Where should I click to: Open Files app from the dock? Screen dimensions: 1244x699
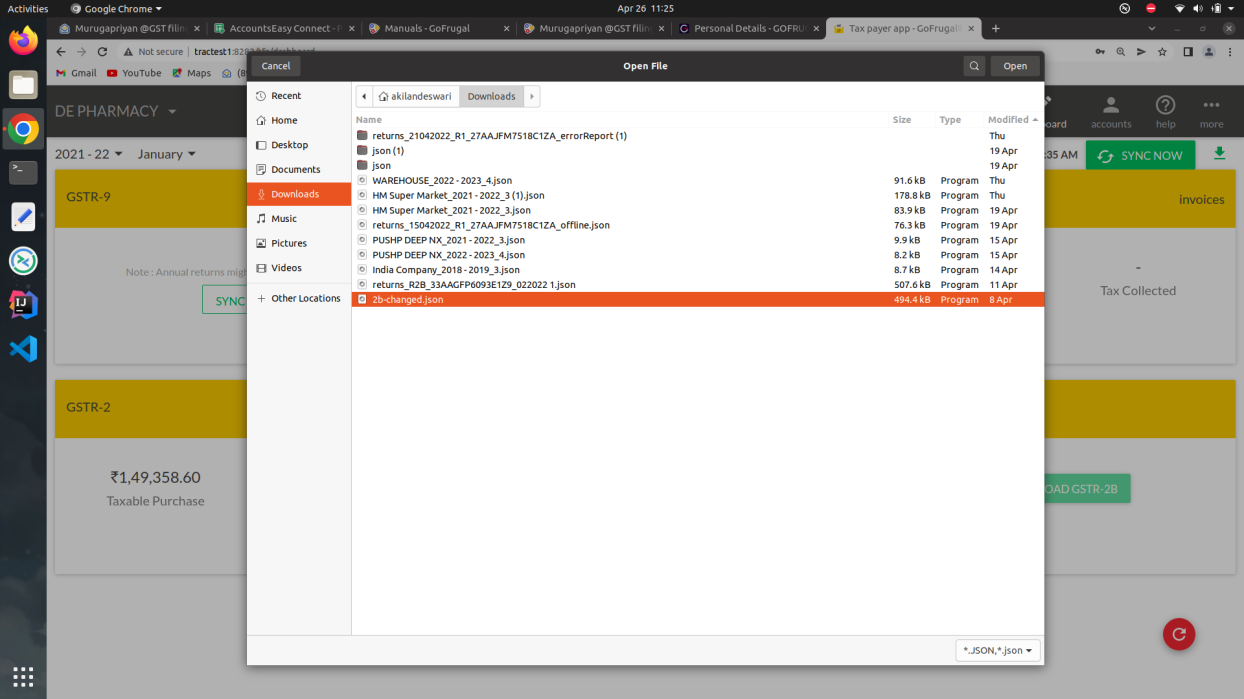[23, 85]
